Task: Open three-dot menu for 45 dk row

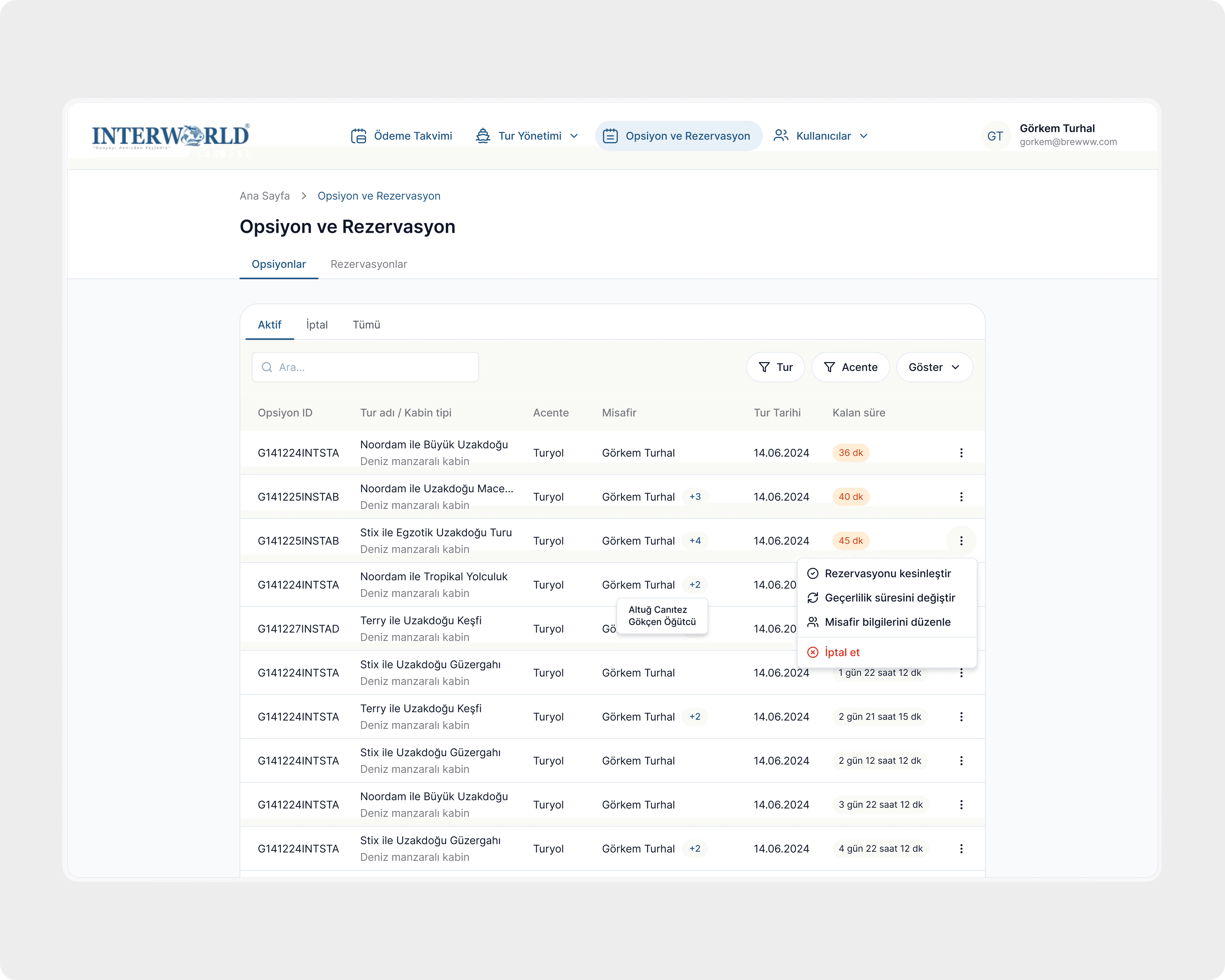Action: 961,541
